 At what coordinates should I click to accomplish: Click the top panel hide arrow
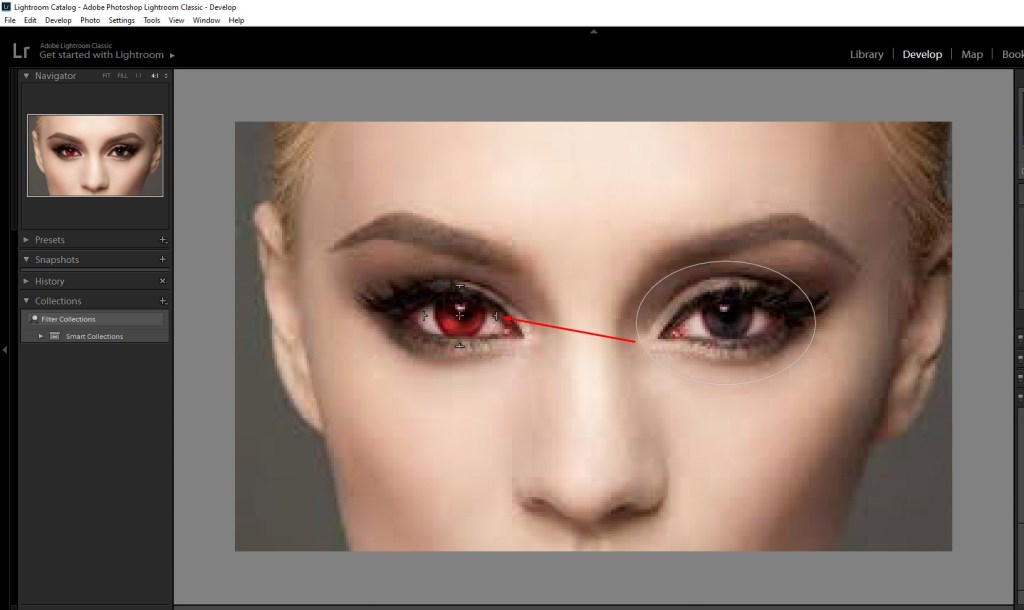click(594, 31)
